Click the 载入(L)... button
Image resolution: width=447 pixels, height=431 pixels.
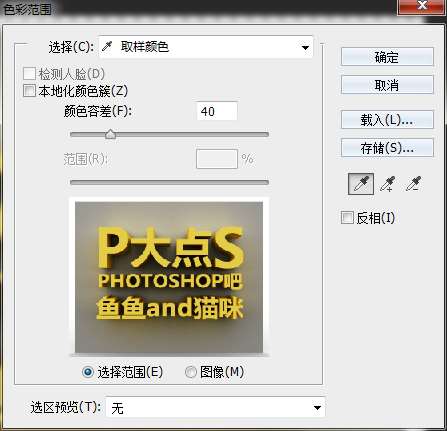[x=387, y=119]
